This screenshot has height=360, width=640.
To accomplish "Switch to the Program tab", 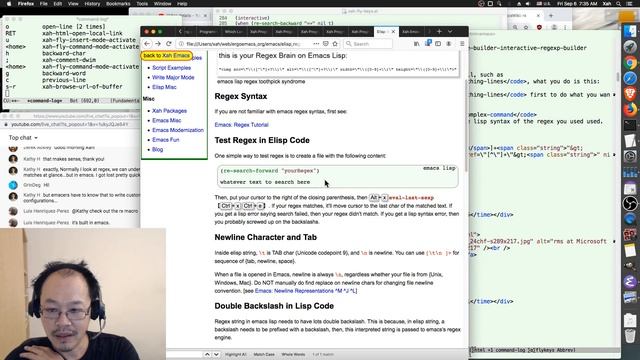I will (x=208, y=31).
